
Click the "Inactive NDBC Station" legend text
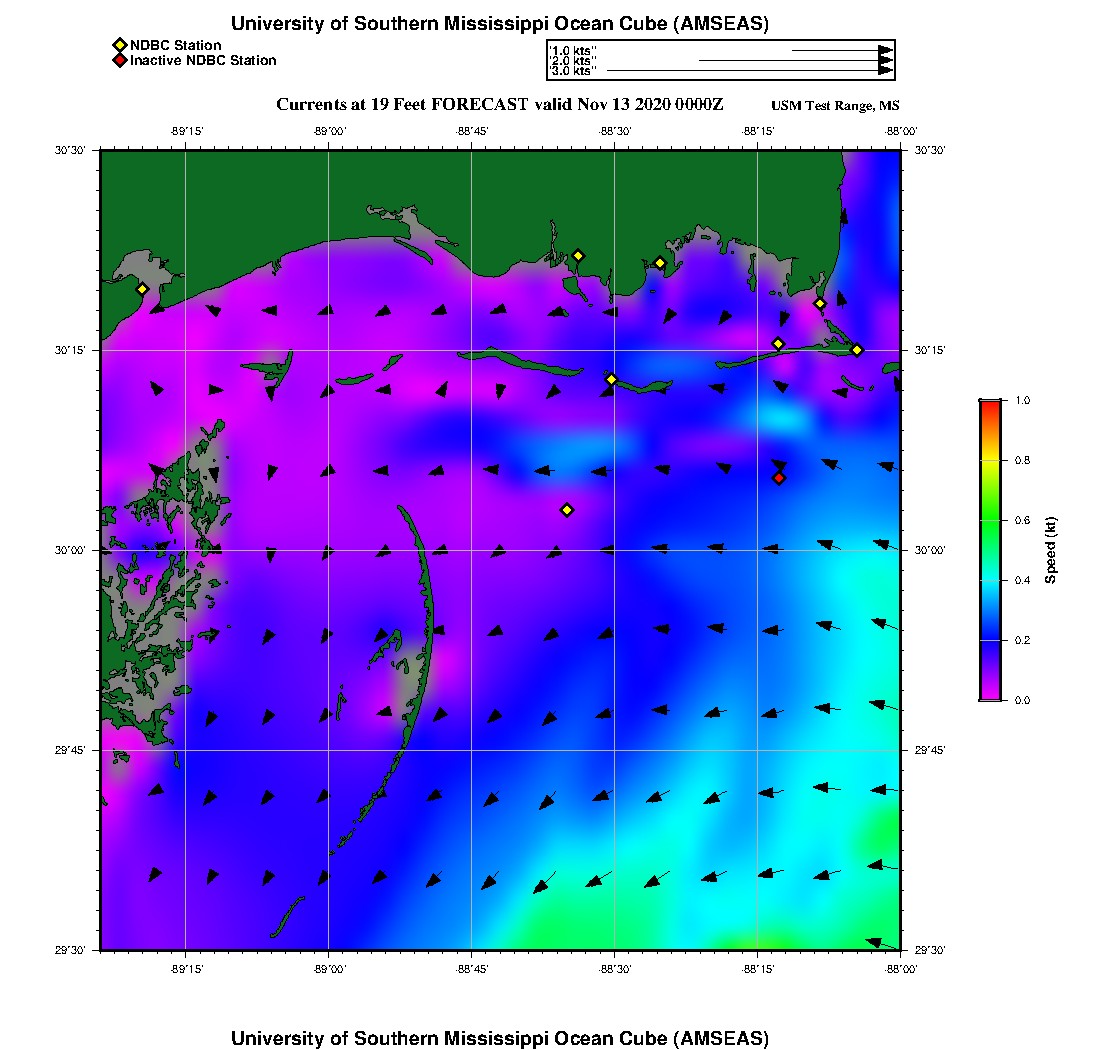[203, 61]
